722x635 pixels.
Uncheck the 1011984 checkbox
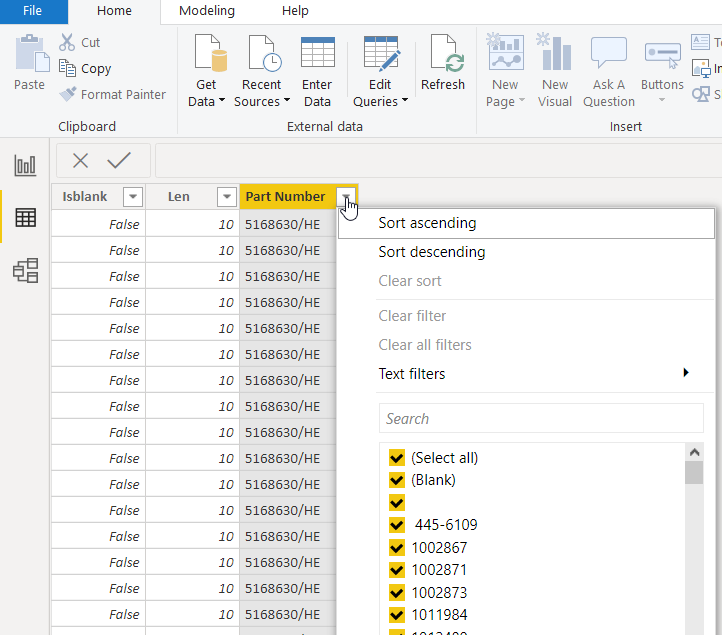coord(396,615)
